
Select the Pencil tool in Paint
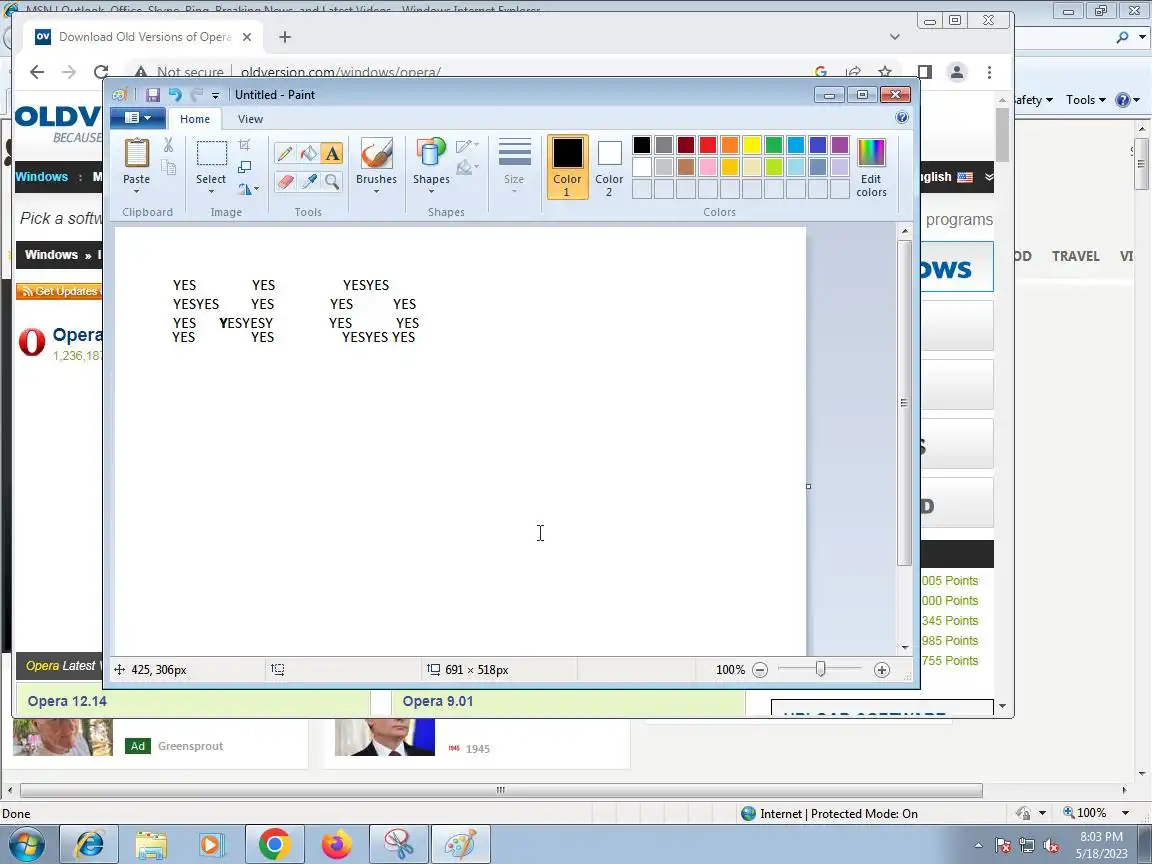point(285,154)
